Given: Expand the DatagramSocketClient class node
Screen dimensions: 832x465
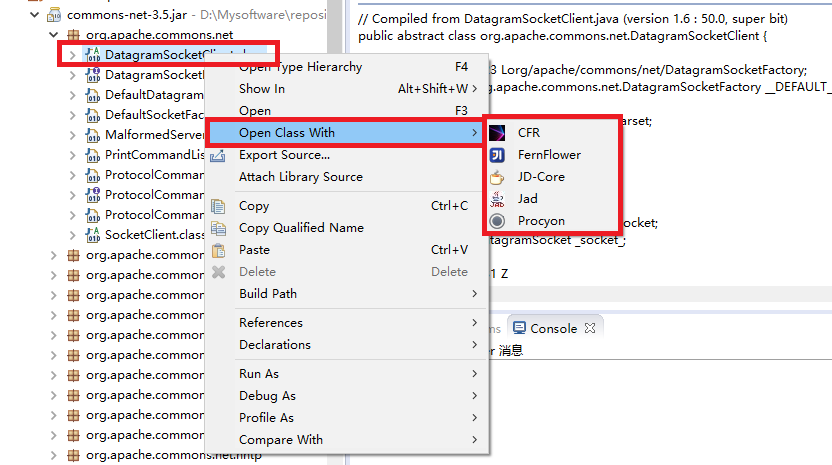Looking at the screenshot, I should pyautogui.click(x=73, y=55).
